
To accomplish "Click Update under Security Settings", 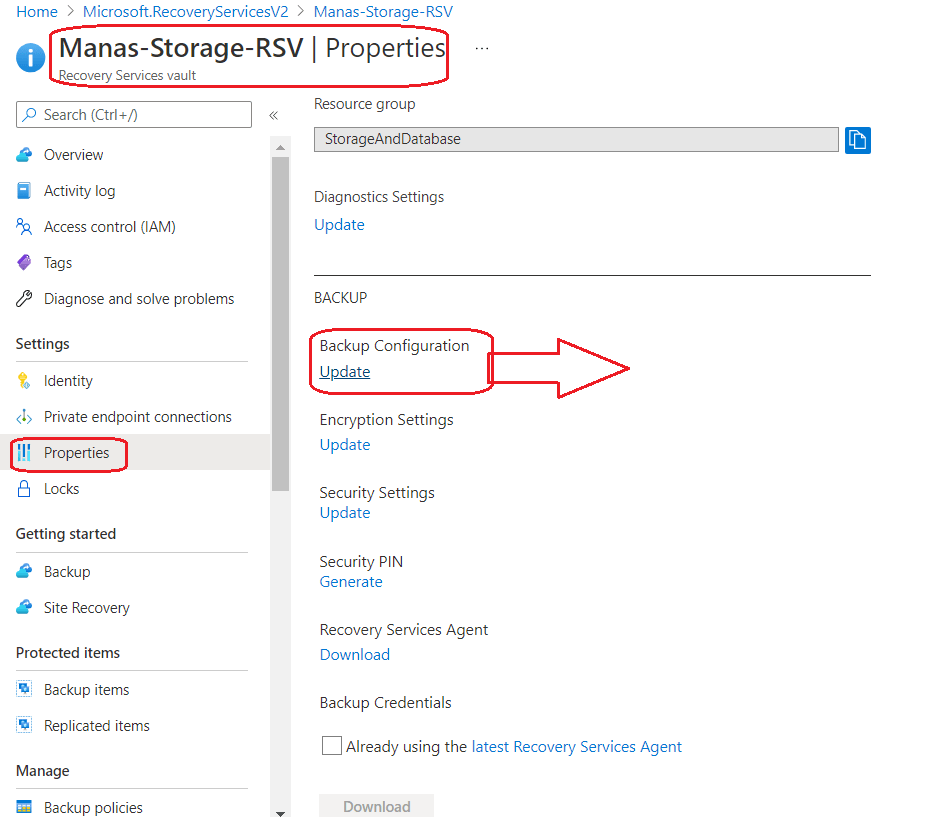I will tap(345, 513).
